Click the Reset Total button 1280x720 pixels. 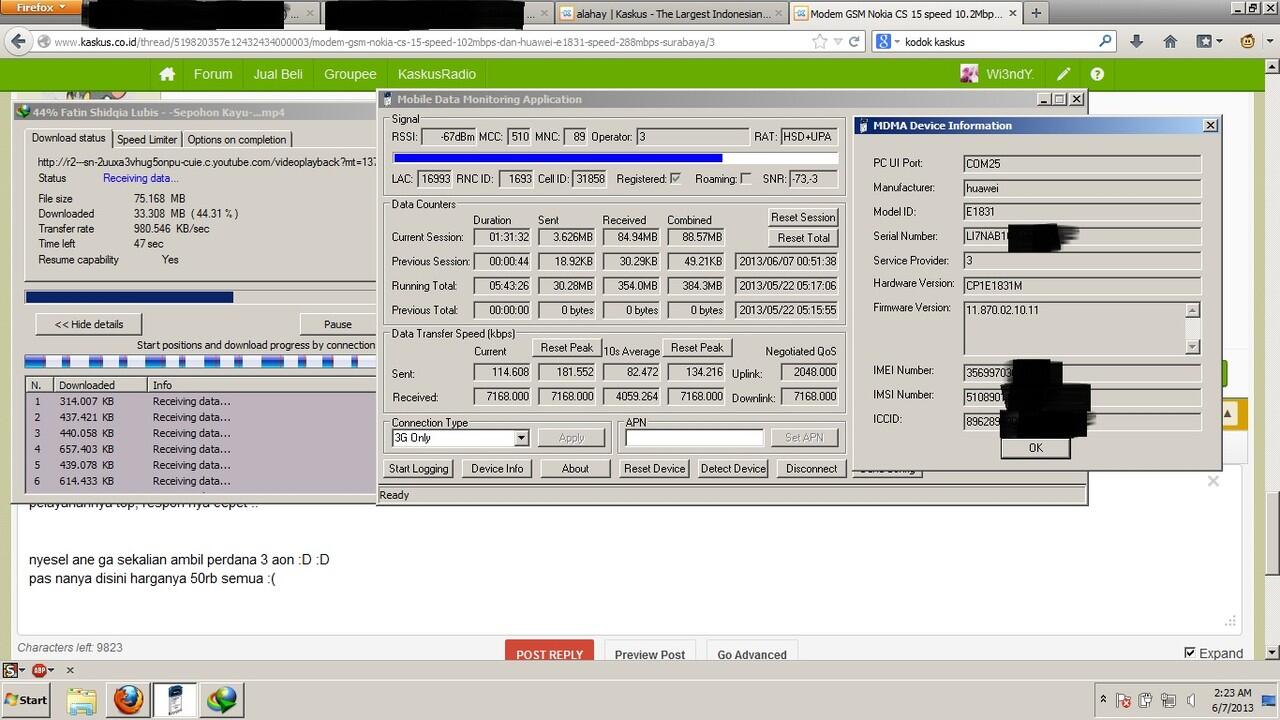point(803,238)
